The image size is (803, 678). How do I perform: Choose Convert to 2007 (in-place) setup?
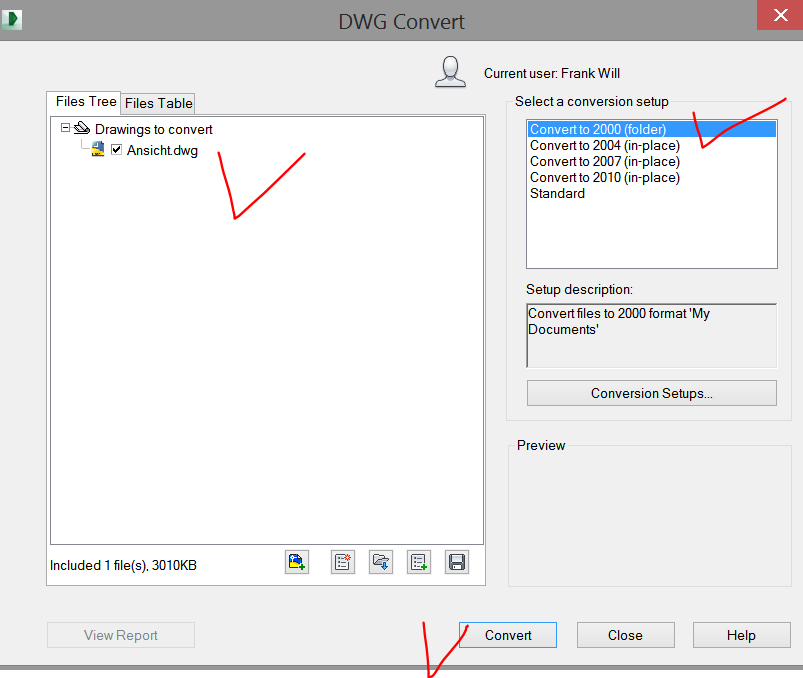coord(604,161)
